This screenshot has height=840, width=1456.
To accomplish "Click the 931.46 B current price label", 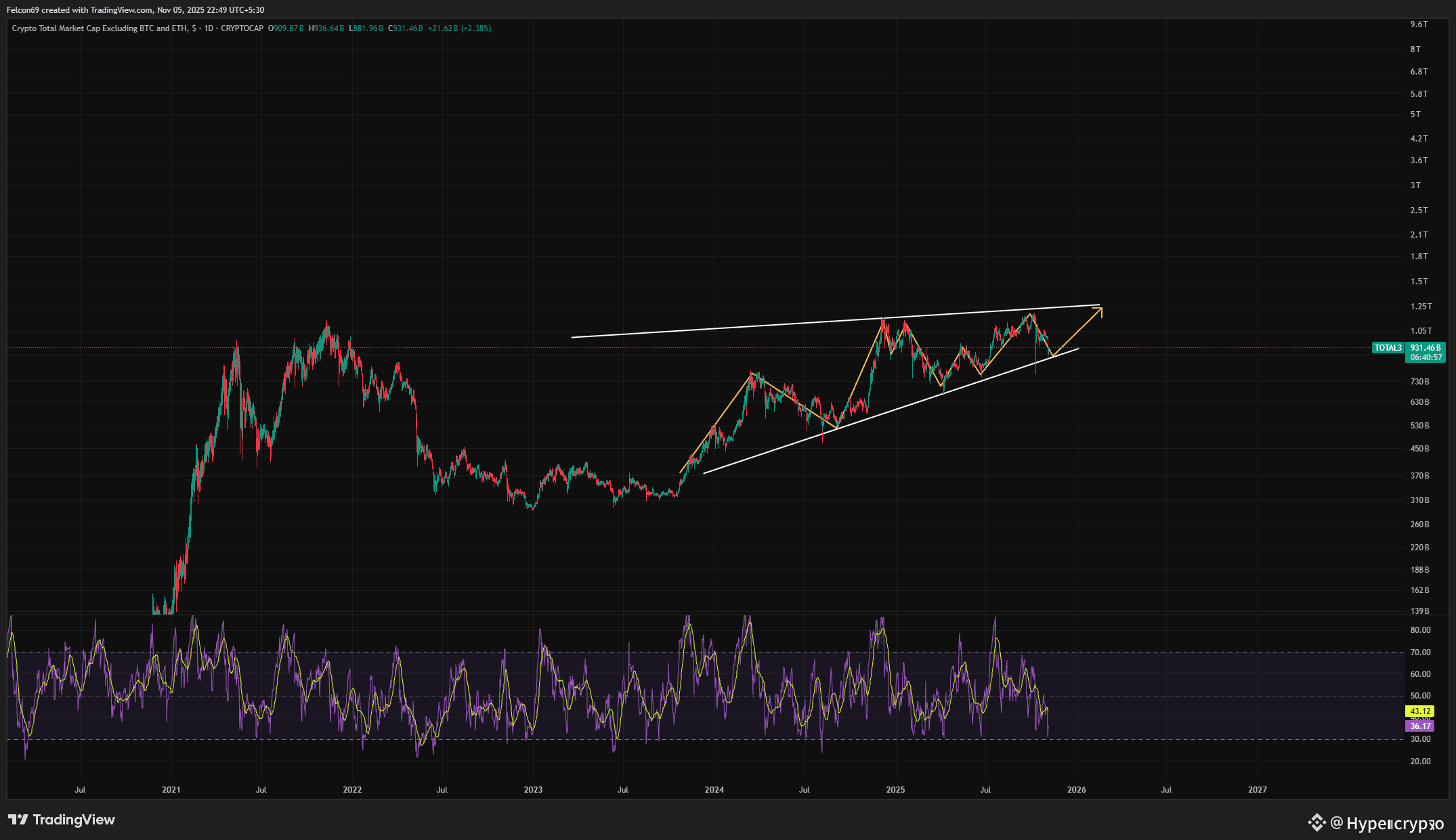I will click(x=1426, y=348).
